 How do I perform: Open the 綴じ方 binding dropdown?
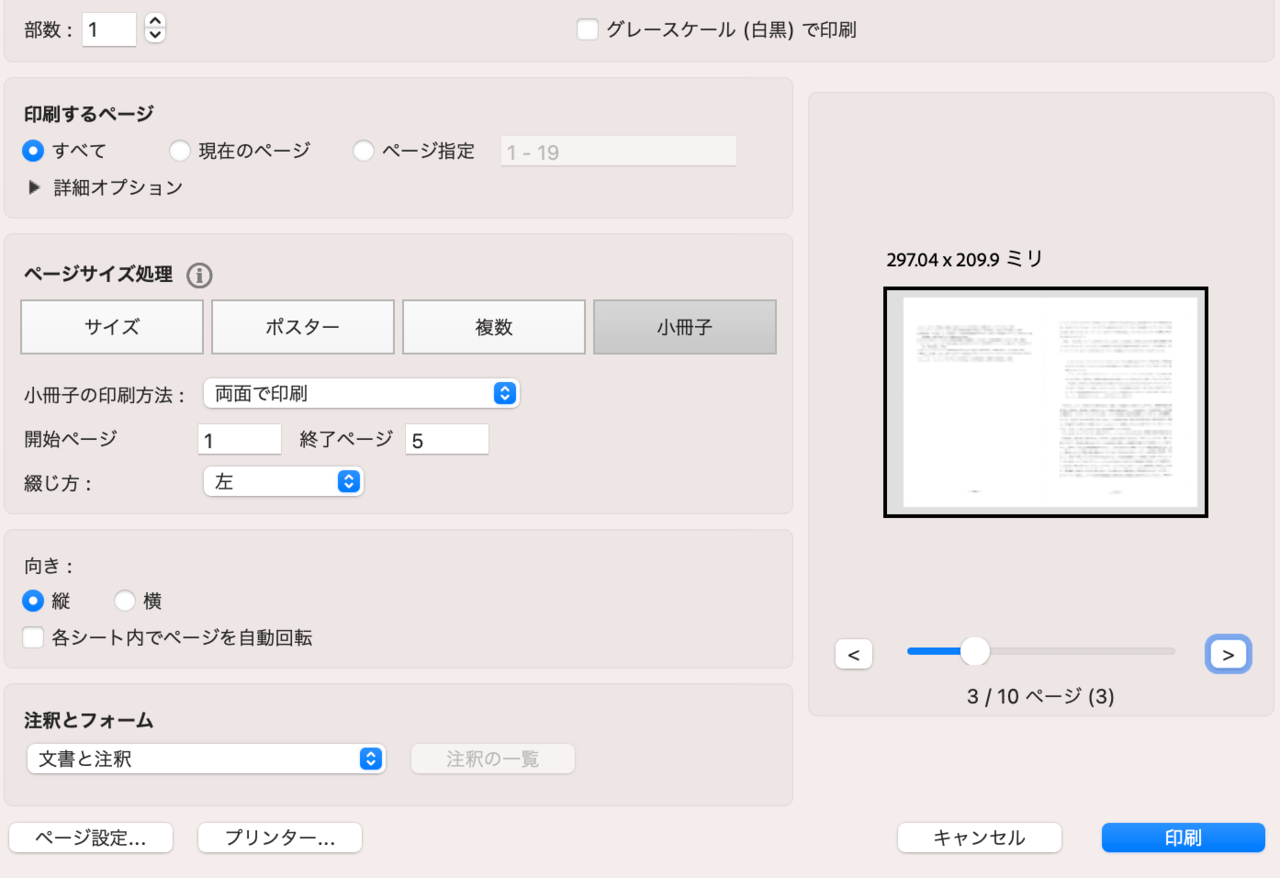[283, 482]
